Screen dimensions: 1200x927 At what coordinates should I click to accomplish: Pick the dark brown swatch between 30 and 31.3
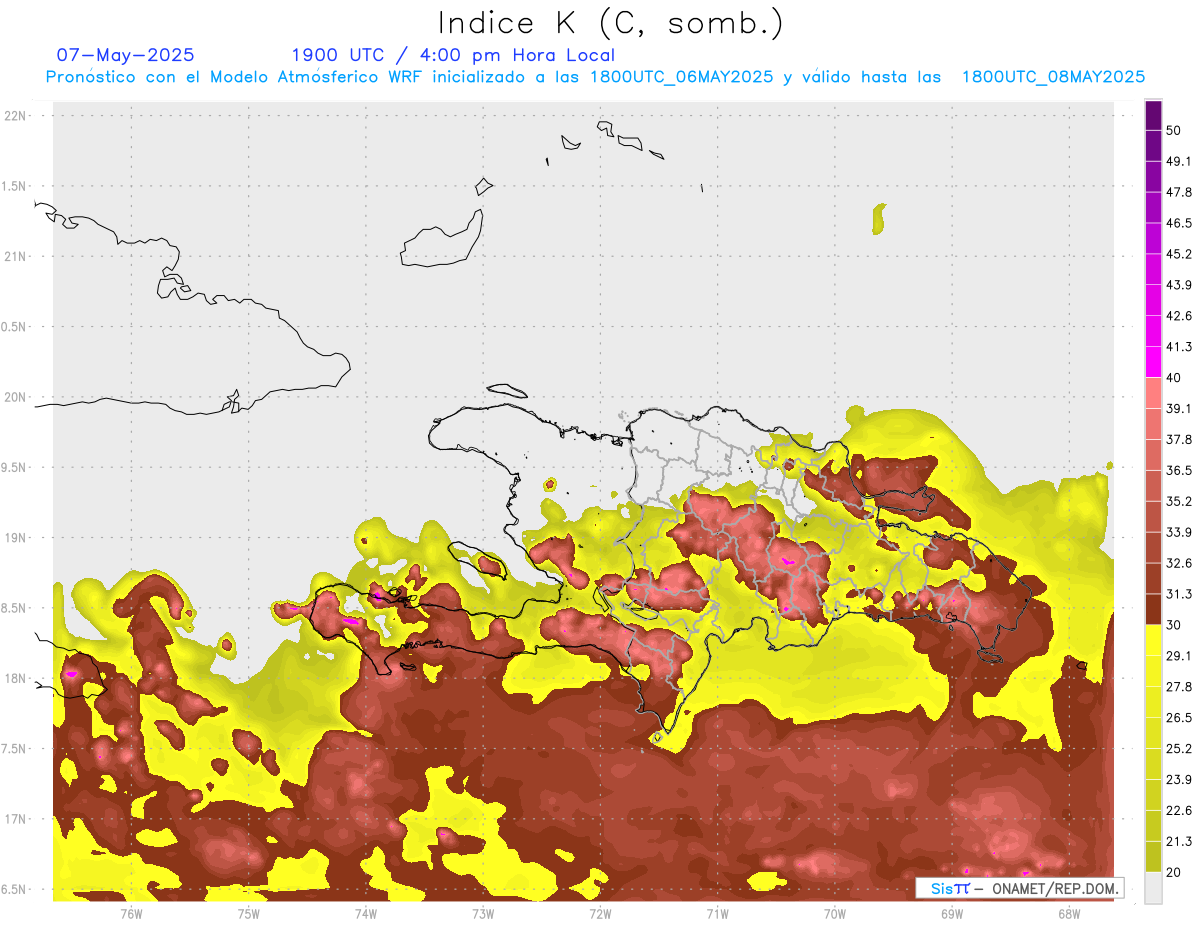(1153, 609)
